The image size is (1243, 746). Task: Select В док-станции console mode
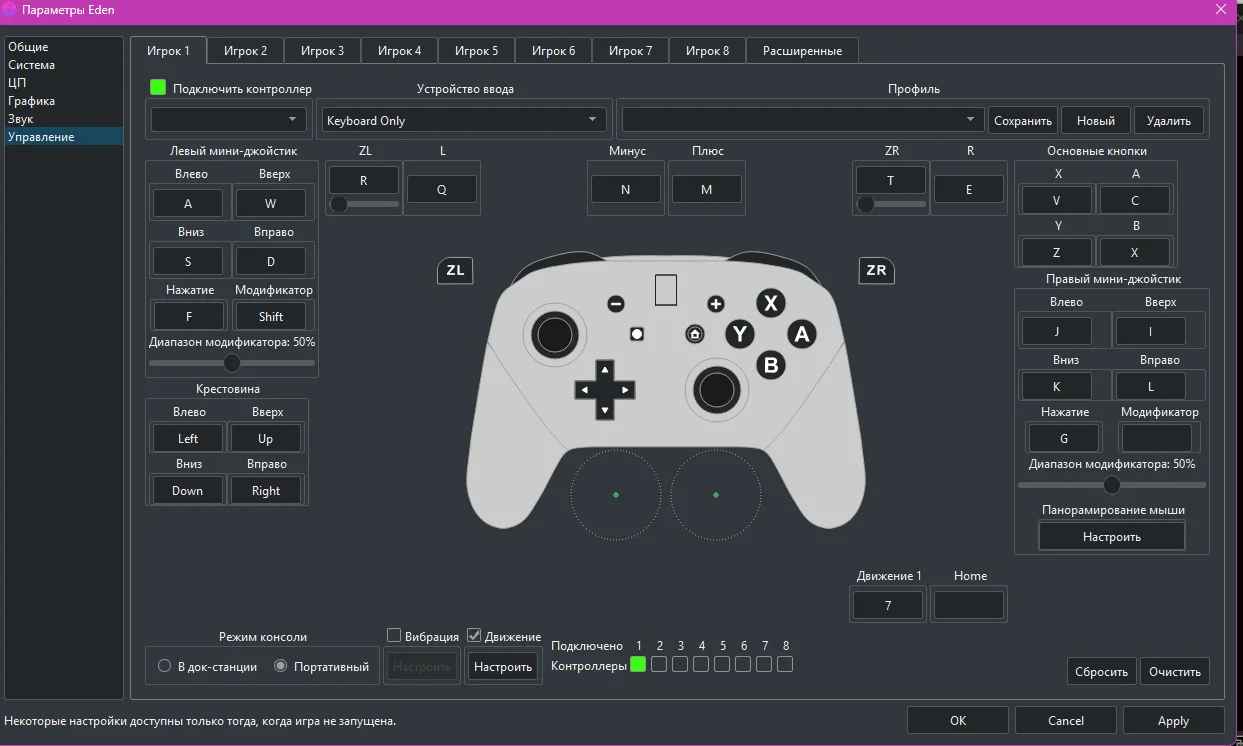click(x=165, y=666)
